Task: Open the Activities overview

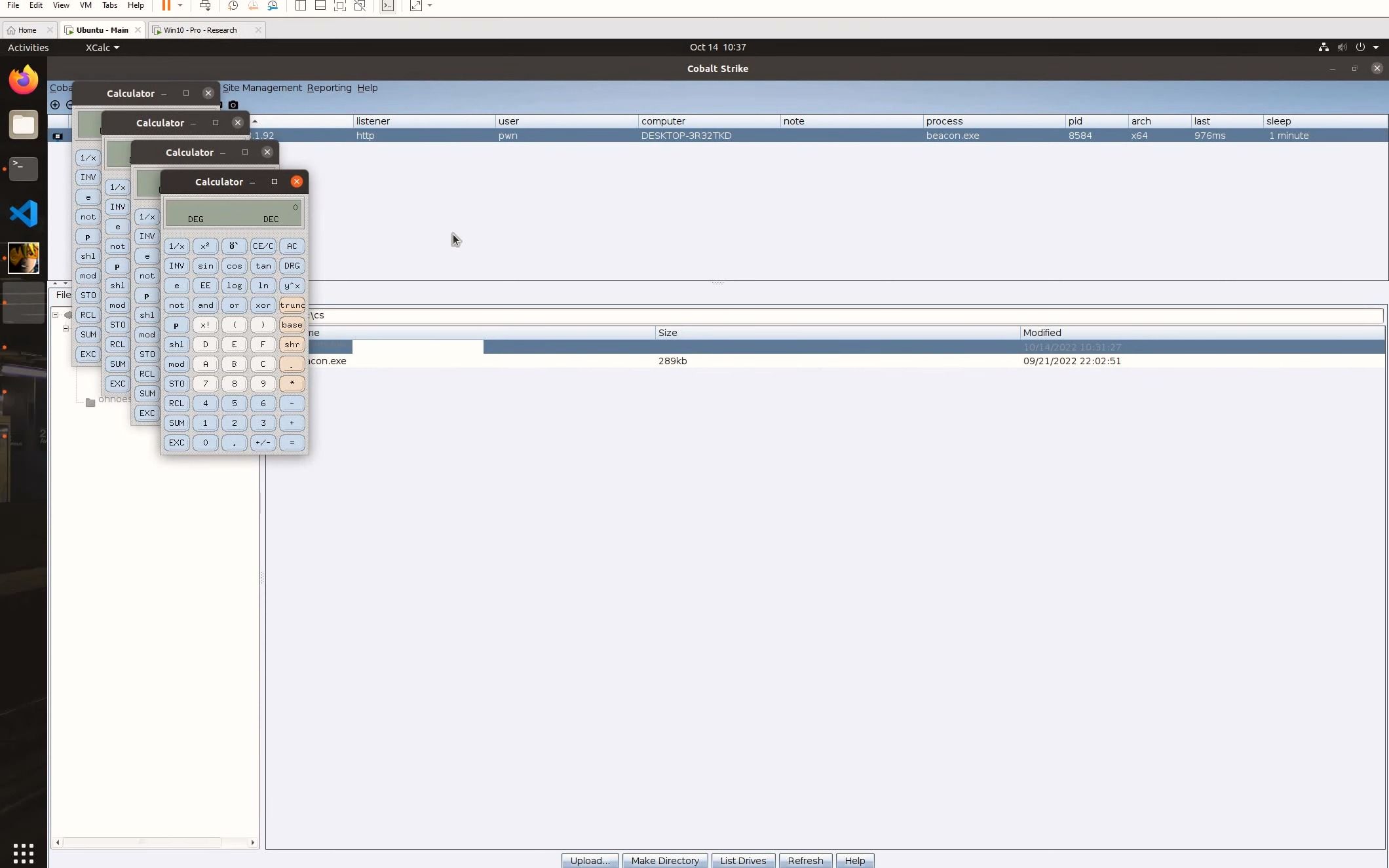Action: tap(28, 47)
